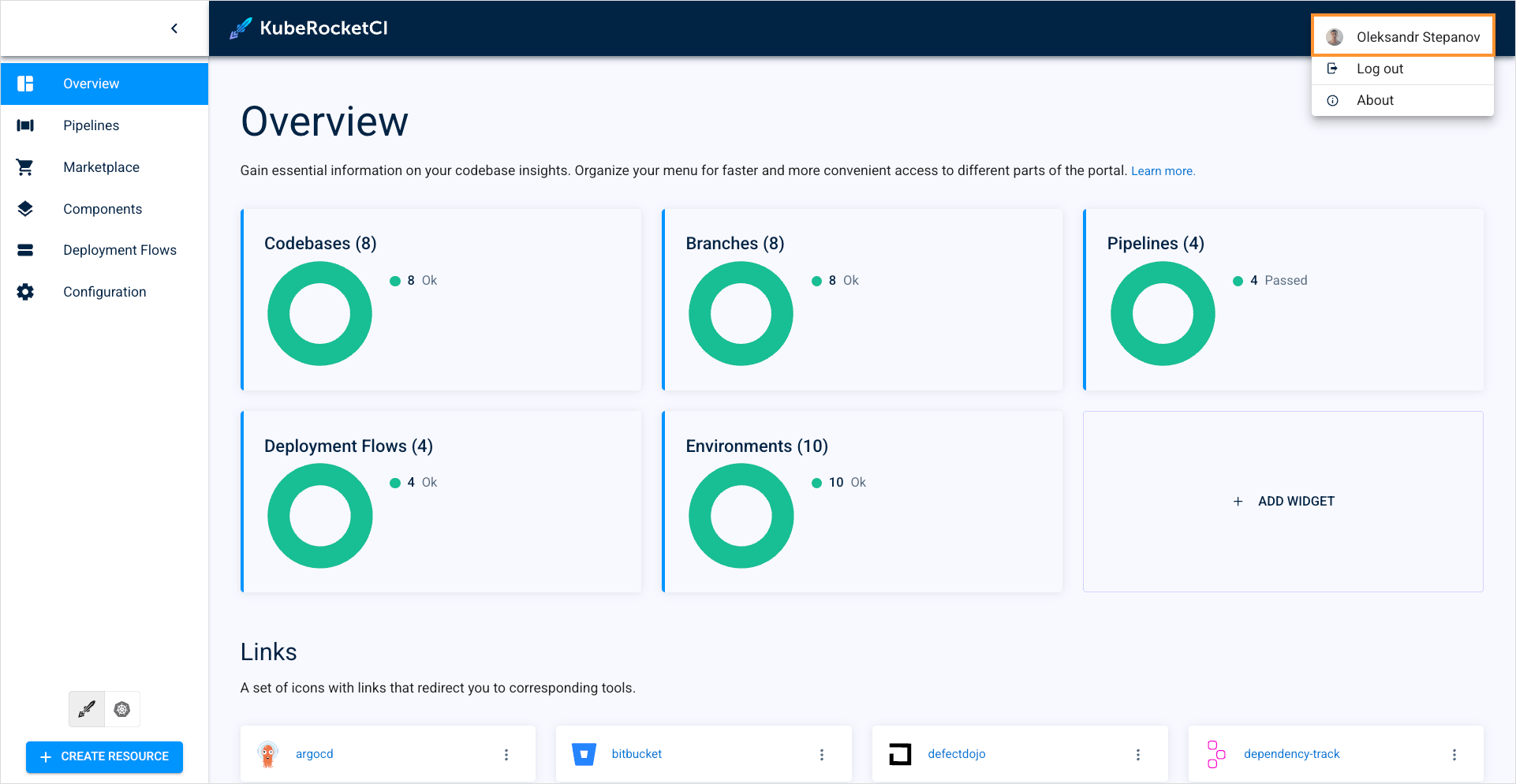Select Log out from the user menu
This screenshot has height=784, width=1516.
(x=1380, y=69)
